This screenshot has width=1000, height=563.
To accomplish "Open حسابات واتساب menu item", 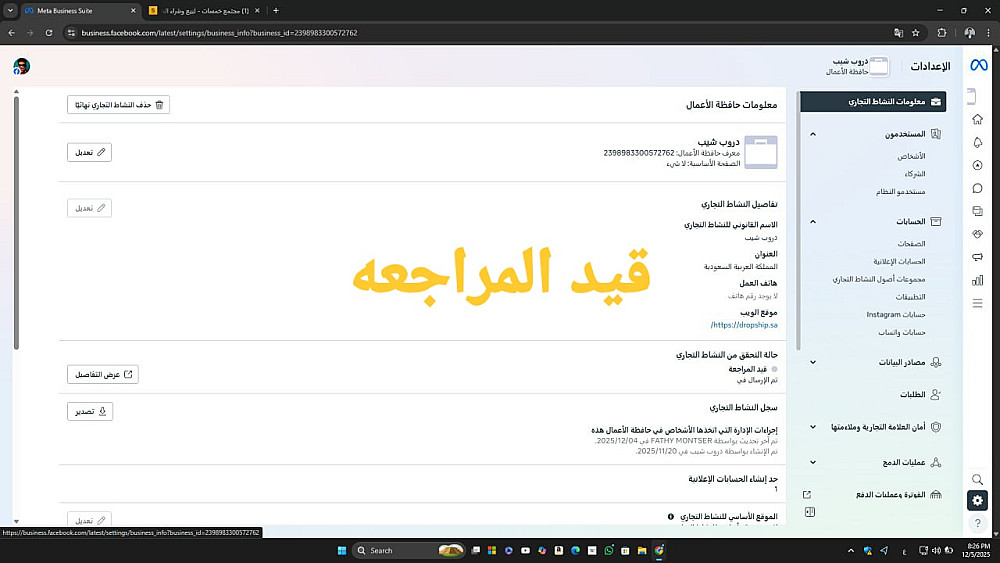I will tap(902, 332).
